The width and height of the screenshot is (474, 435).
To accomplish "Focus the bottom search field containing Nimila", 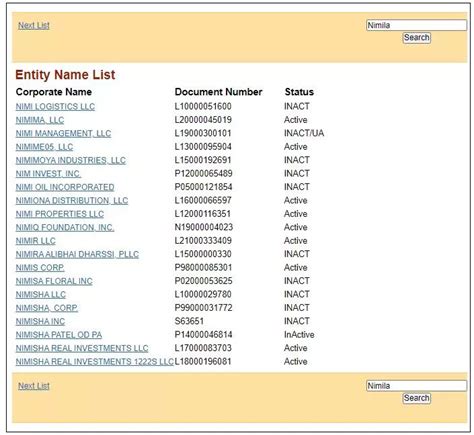I will pos(416,386).
